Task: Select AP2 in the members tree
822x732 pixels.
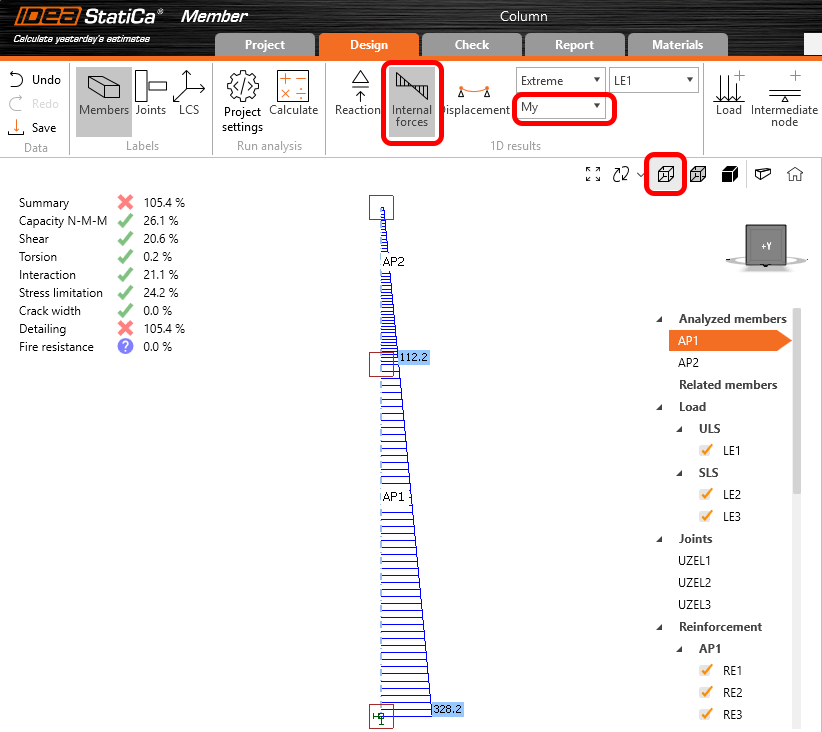Action: 689,363
